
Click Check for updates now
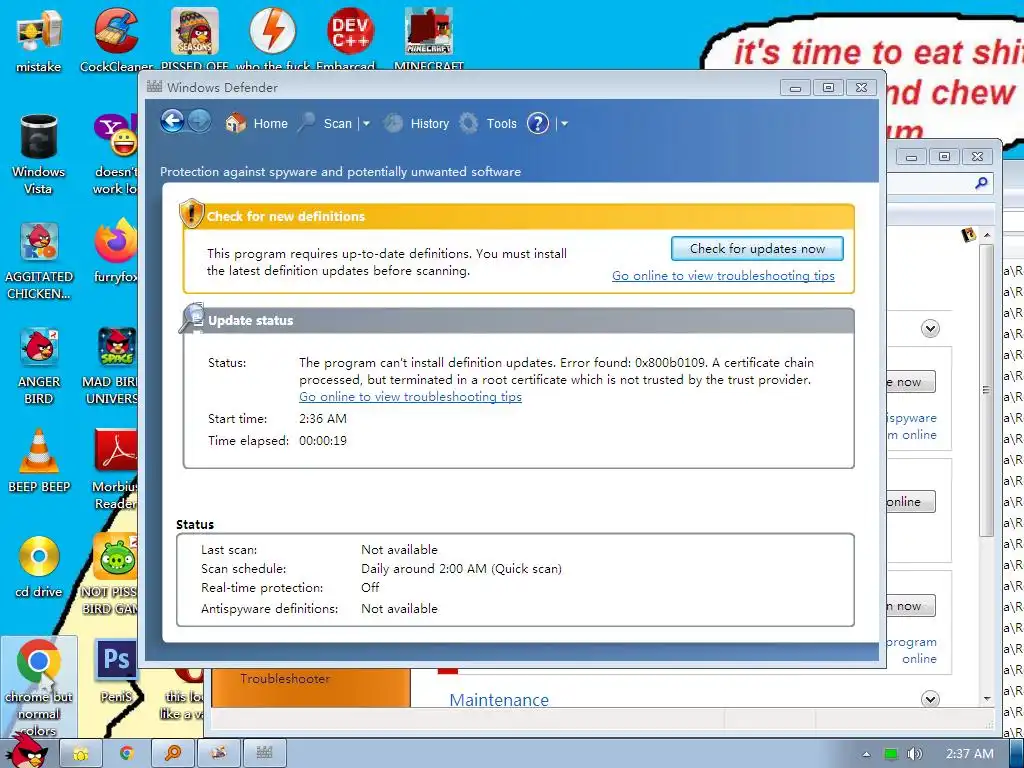click(x=757, y=248)
